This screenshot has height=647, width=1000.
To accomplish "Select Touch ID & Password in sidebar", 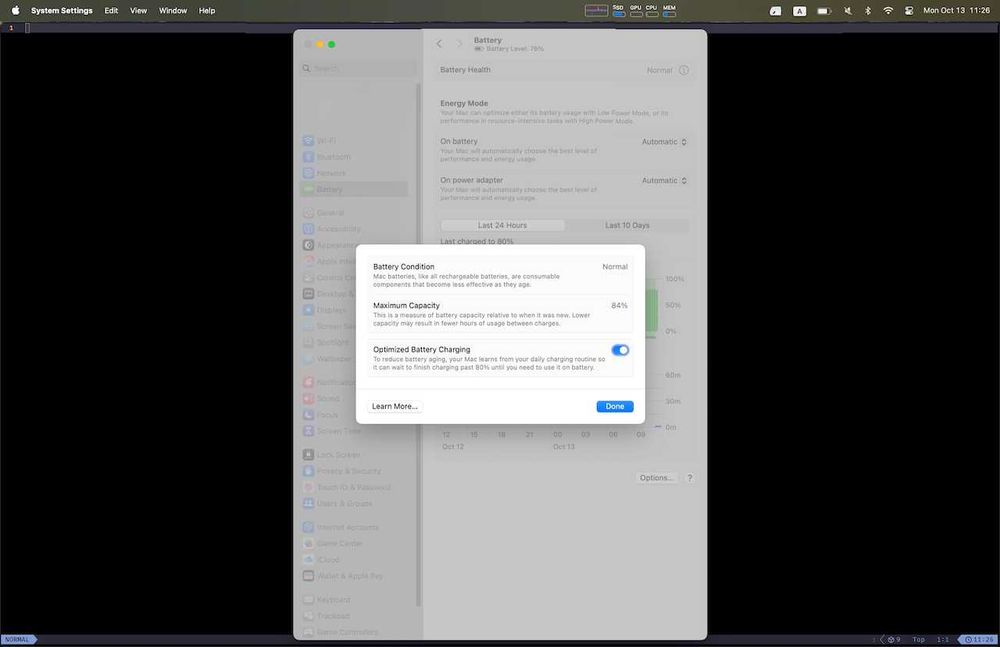I will pyautogui.click(x=353, y=487).
